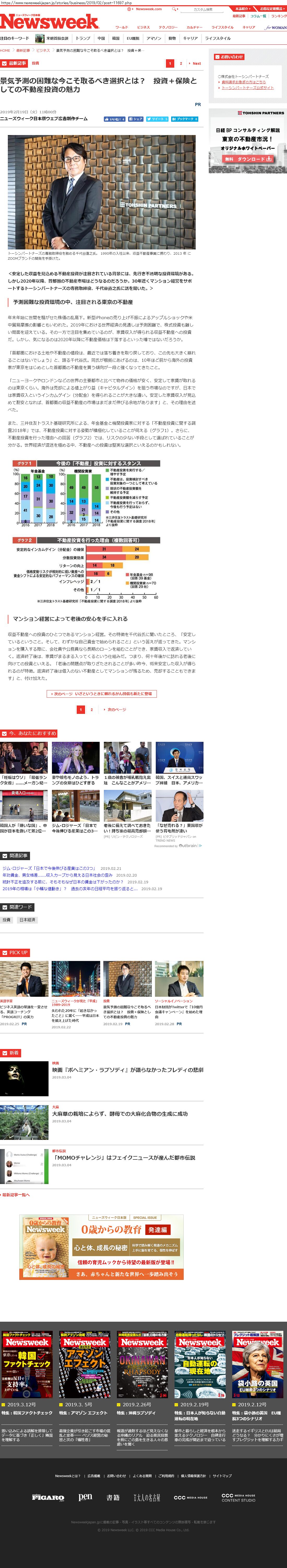This screenshot has height=1568, width=287.
Task: Click the HOME breadcrumb link
Action: pos(5,50)
